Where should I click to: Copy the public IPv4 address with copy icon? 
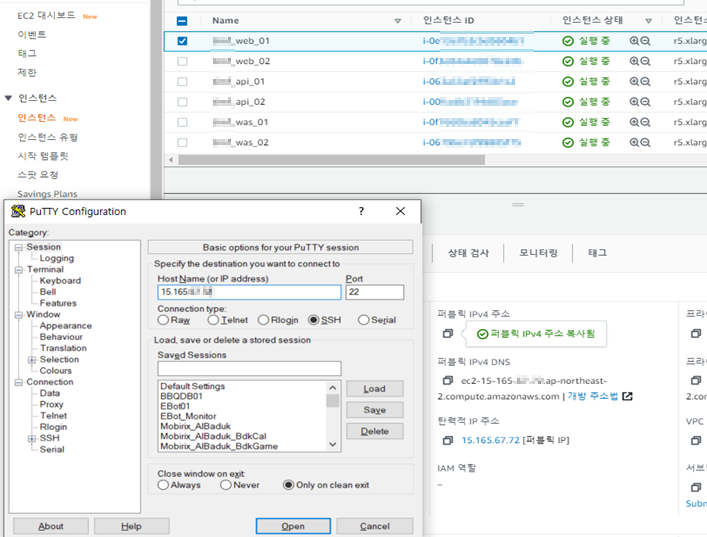[449, 333]
